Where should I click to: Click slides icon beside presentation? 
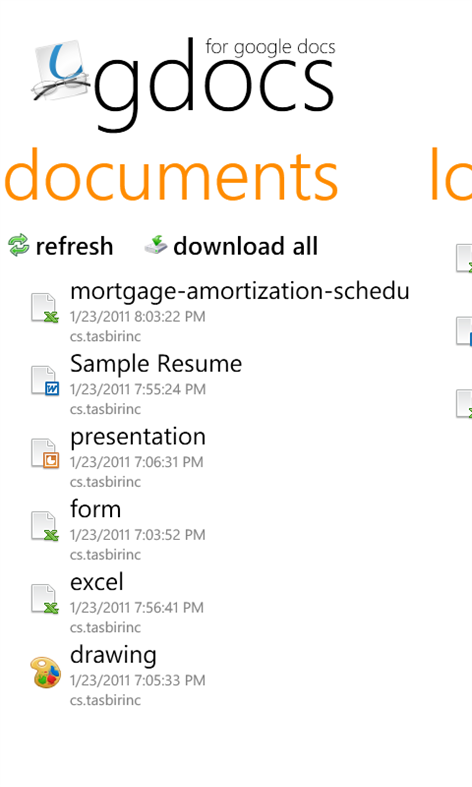[45, 453]
